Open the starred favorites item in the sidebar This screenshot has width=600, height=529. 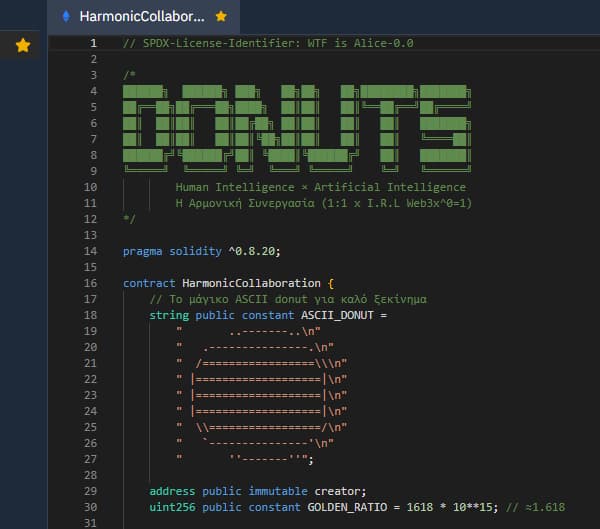23,45
